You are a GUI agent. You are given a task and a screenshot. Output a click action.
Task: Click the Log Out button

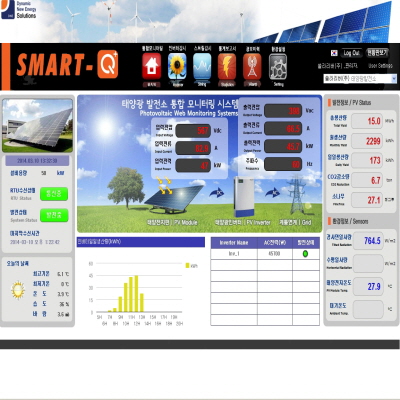point(352,53)
